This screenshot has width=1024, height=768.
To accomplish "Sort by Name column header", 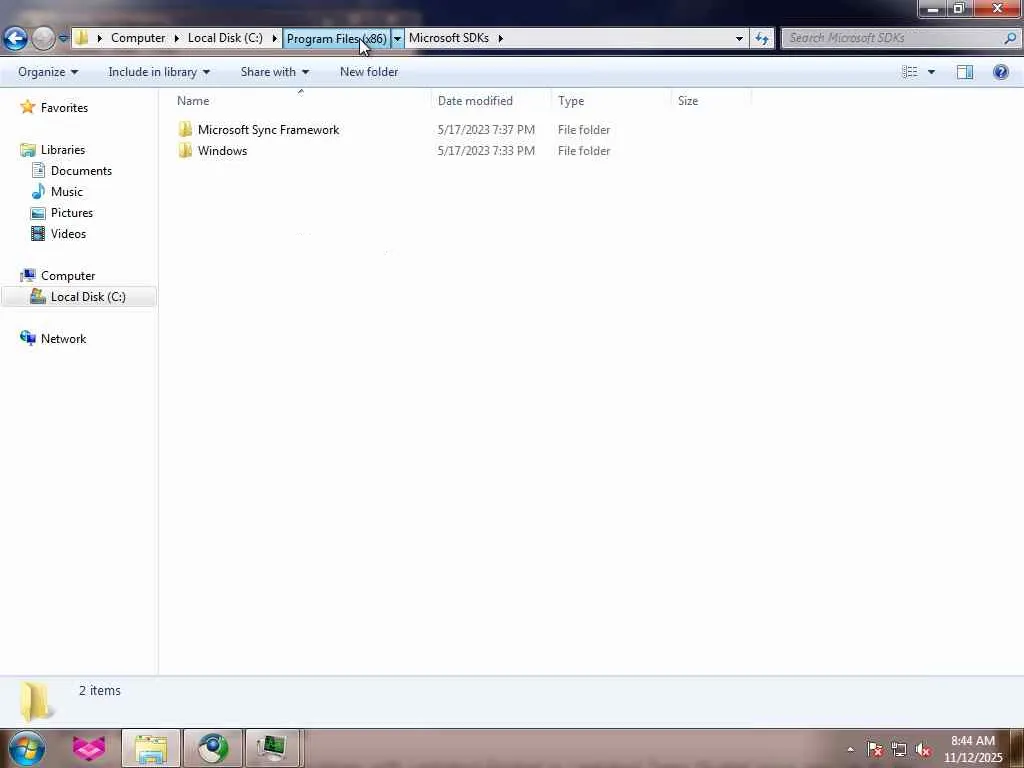I will point(301,101).
